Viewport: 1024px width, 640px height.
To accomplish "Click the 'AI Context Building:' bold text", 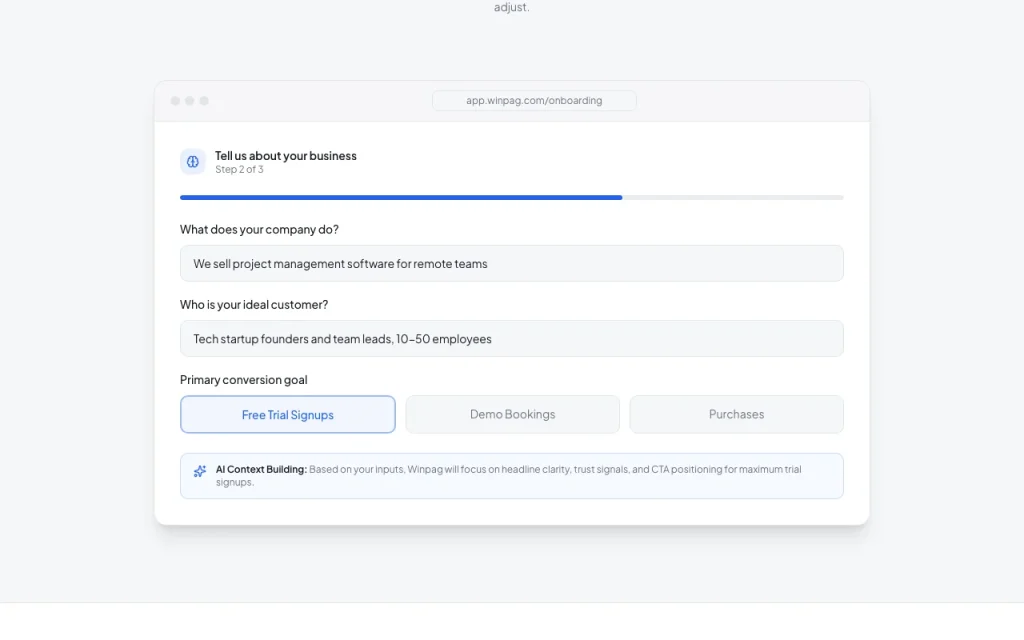I will click(261, 470).
